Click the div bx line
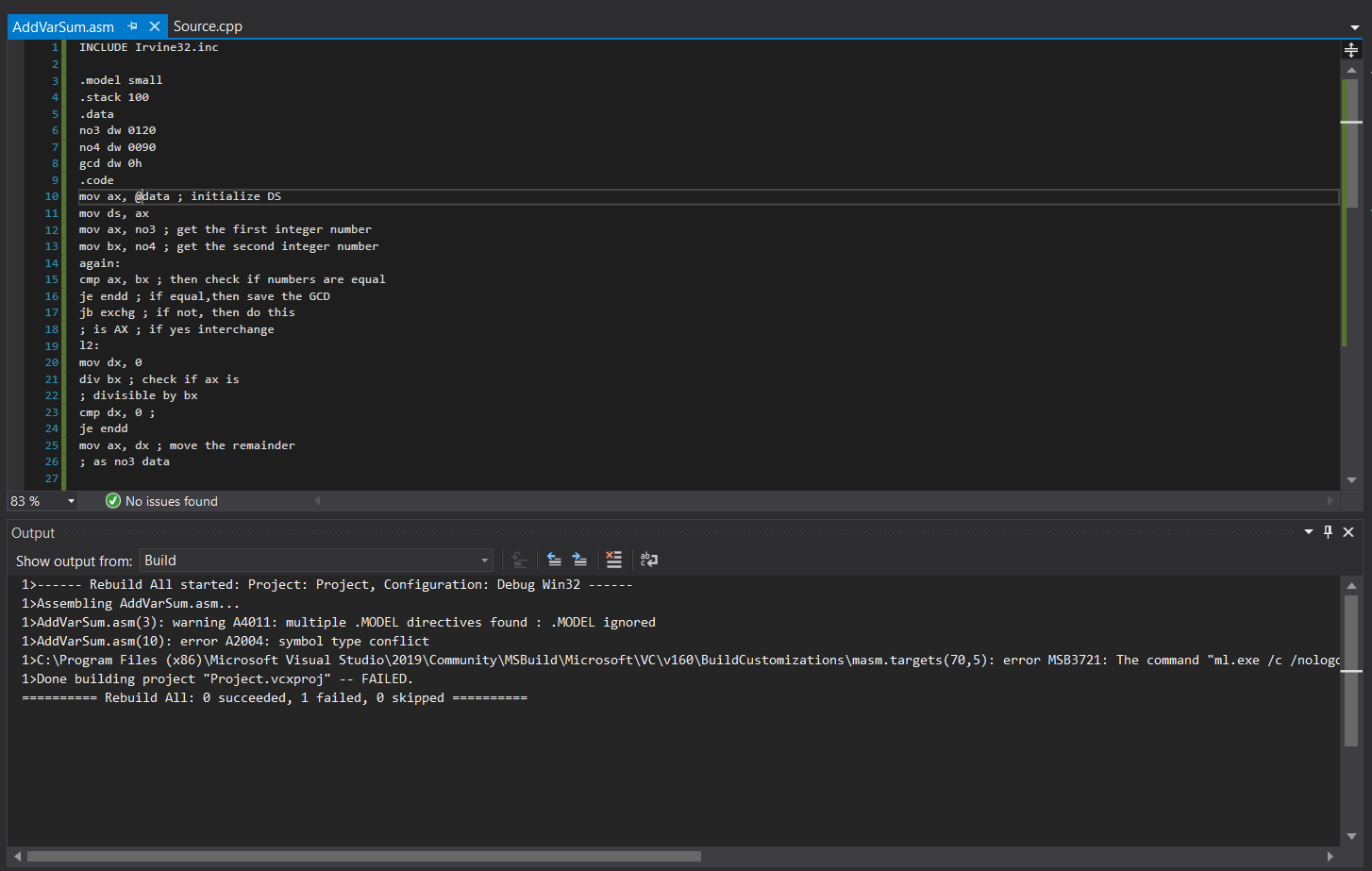The image size is (1372, 871). (159, 379)
